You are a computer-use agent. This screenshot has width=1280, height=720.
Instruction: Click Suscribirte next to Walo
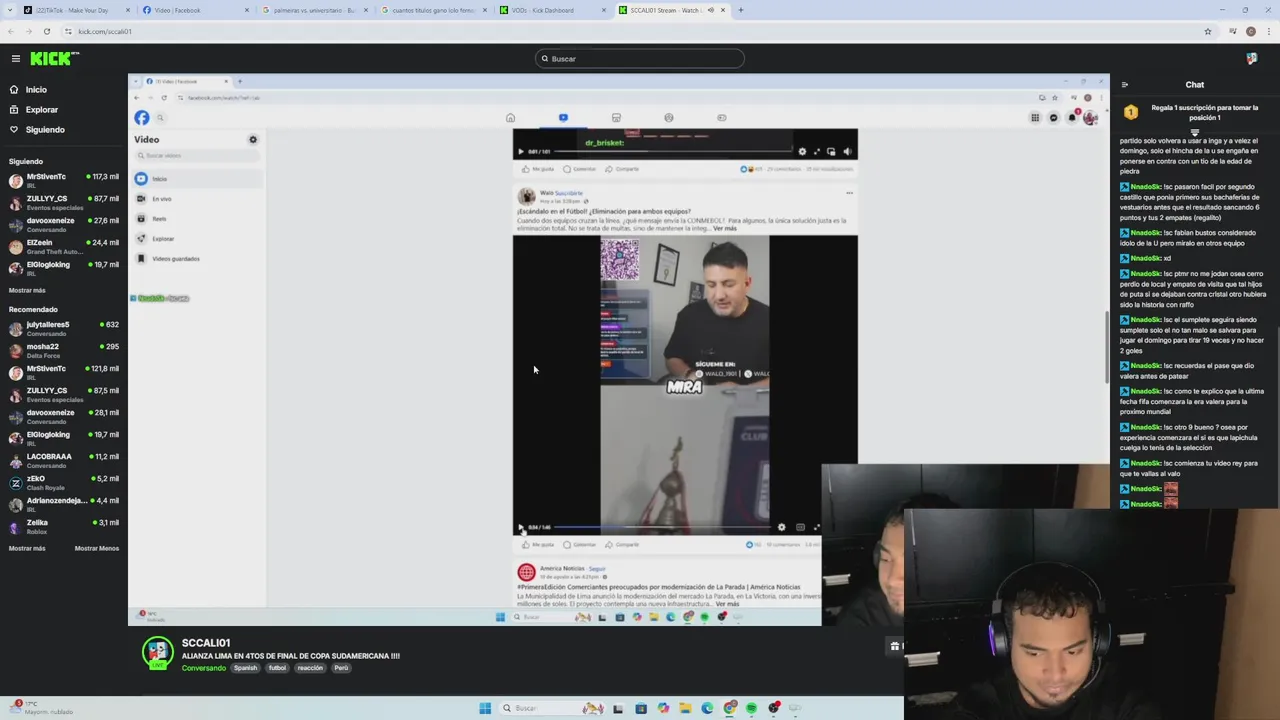coord(569,193)
